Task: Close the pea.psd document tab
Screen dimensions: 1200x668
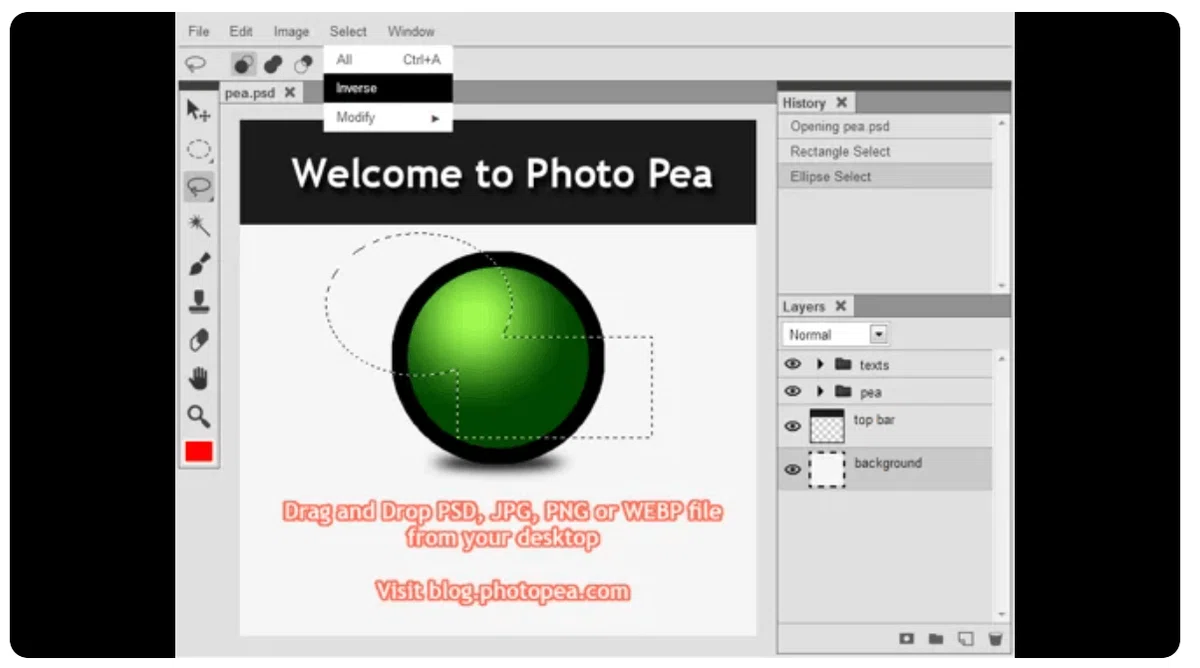Action: tap(290, 92)
